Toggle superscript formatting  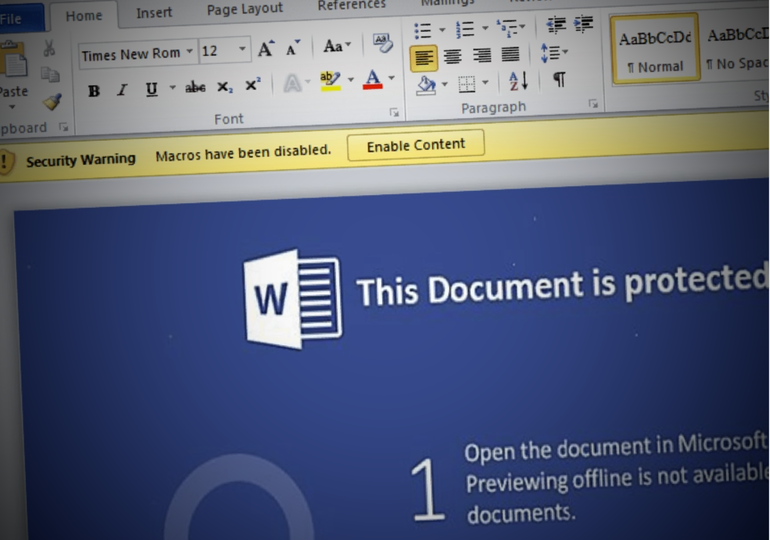pos(252,85)
